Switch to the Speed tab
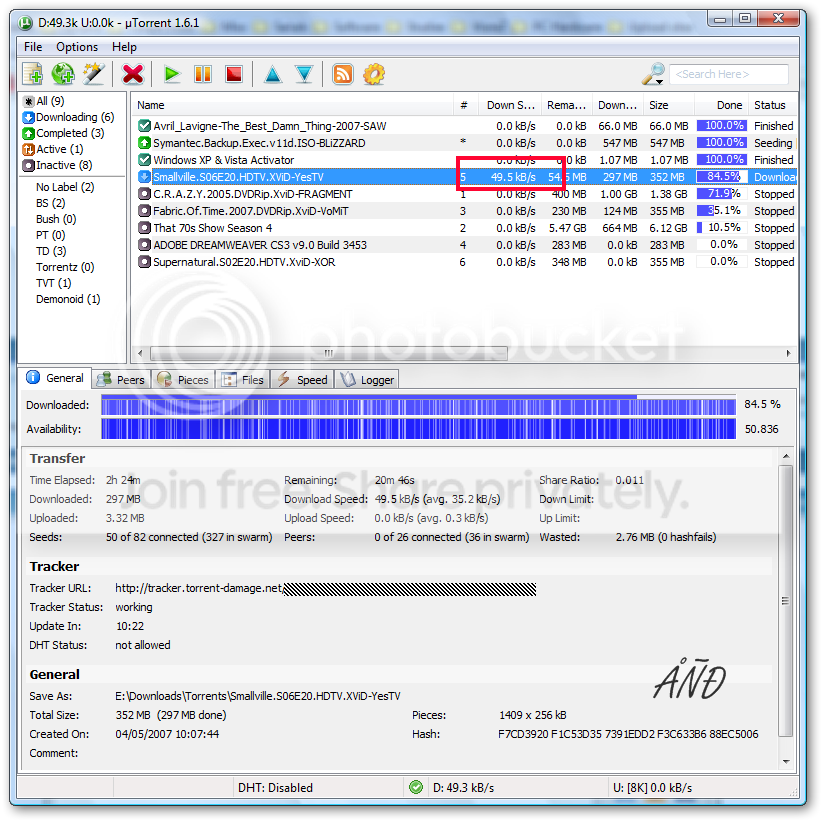Screen dimensions: 821x820 pyautogui.click(x=303, y=380)
